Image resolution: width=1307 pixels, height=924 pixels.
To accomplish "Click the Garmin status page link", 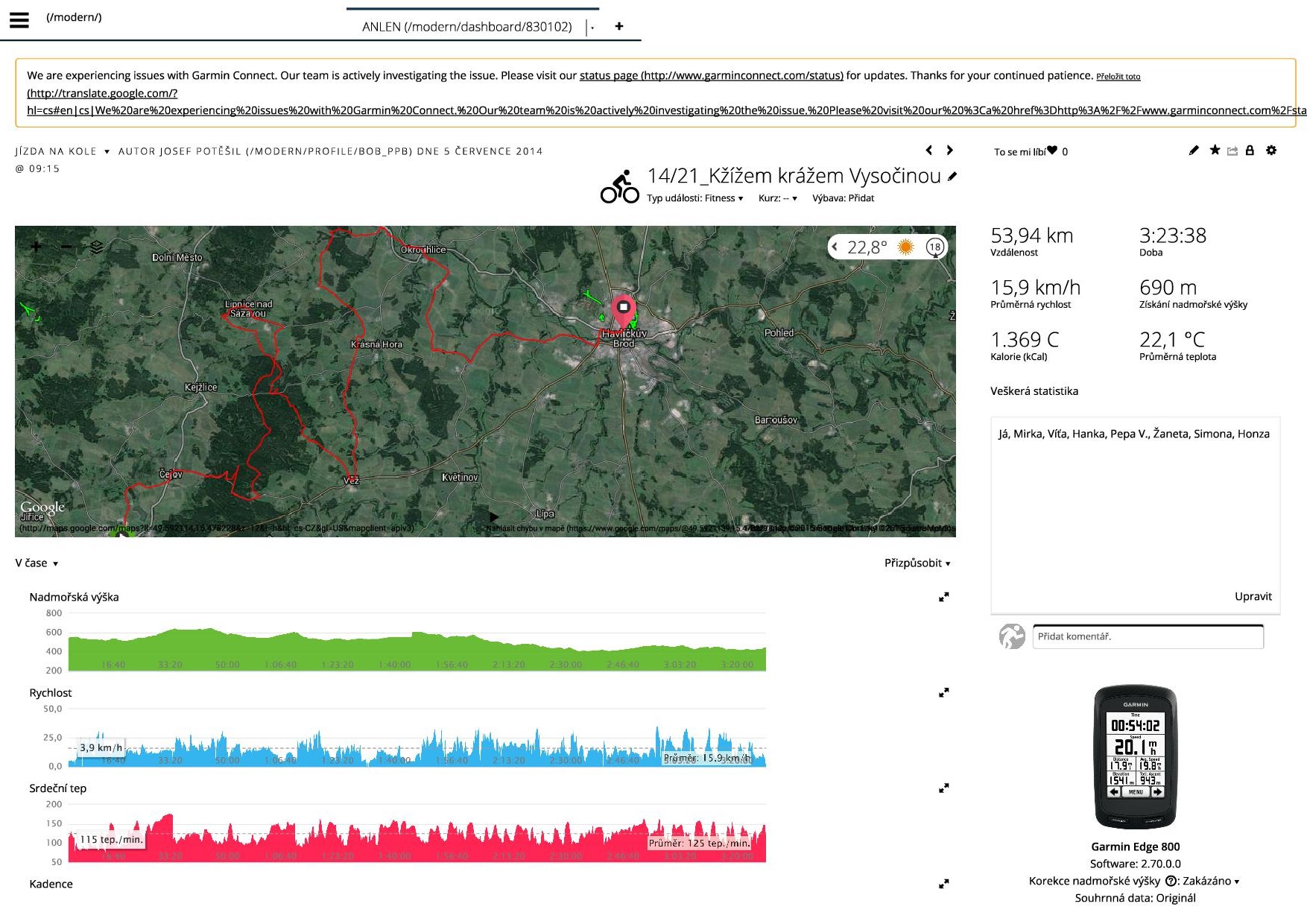I will point(711,75).
